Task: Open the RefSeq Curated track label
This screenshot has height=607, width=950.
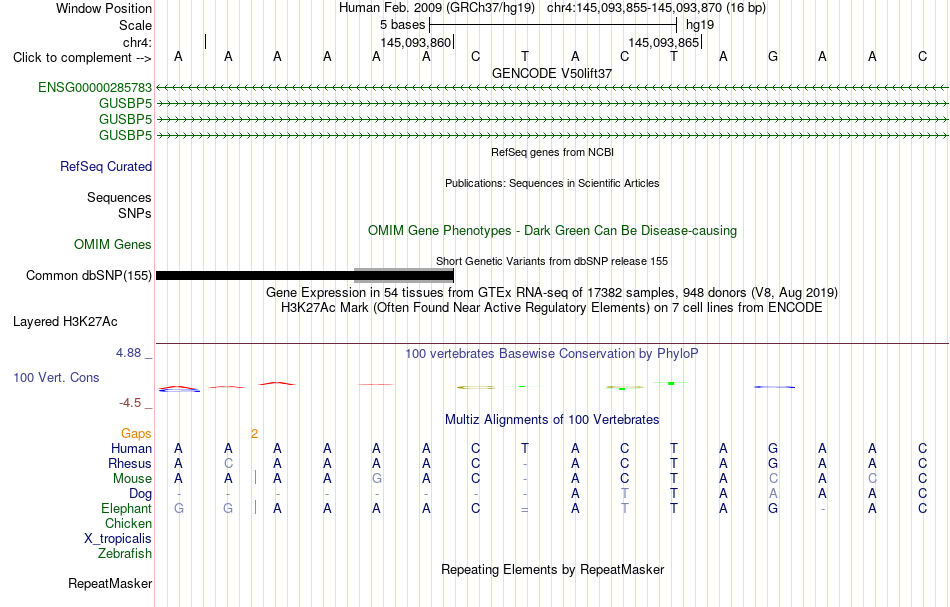Action: [x=106, y=167]
